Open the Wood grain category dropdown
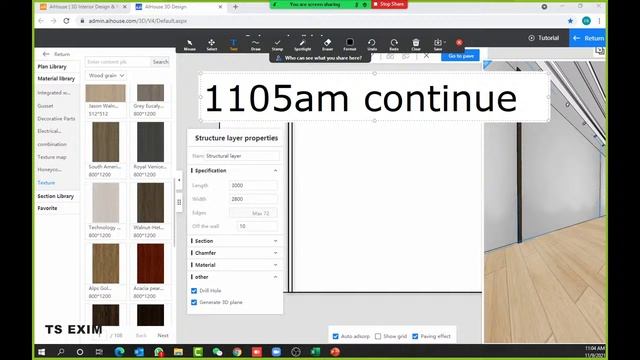This screenshot has width=640, height=360. point(106,76)
